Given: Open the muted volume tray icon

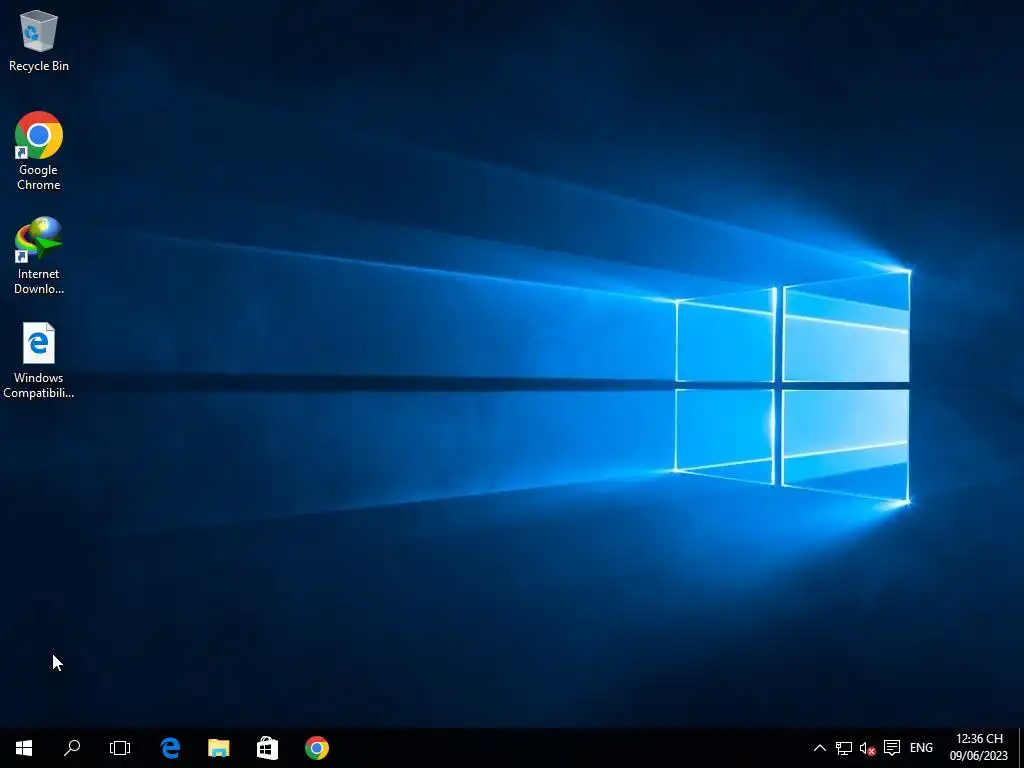Looking at the screenshot, I should 867,748.
